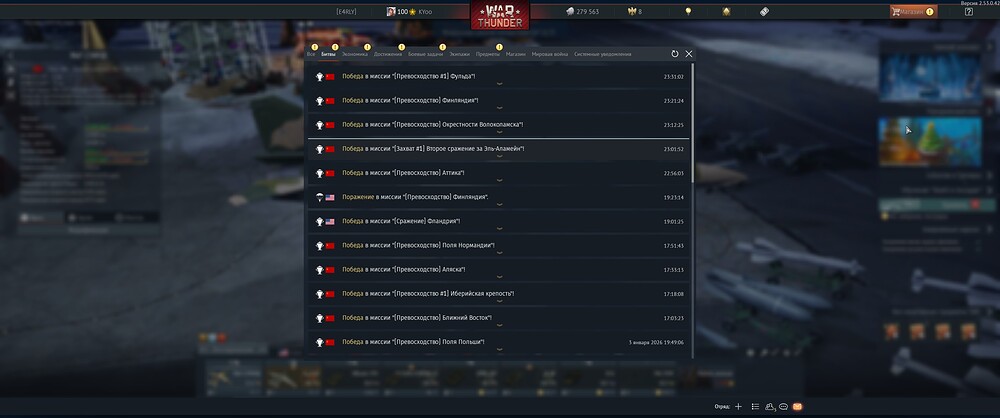The width and height of the screenshot is (1000, 418).
Task: Open the friends icon in bottom bar
Action: point(770,407)
